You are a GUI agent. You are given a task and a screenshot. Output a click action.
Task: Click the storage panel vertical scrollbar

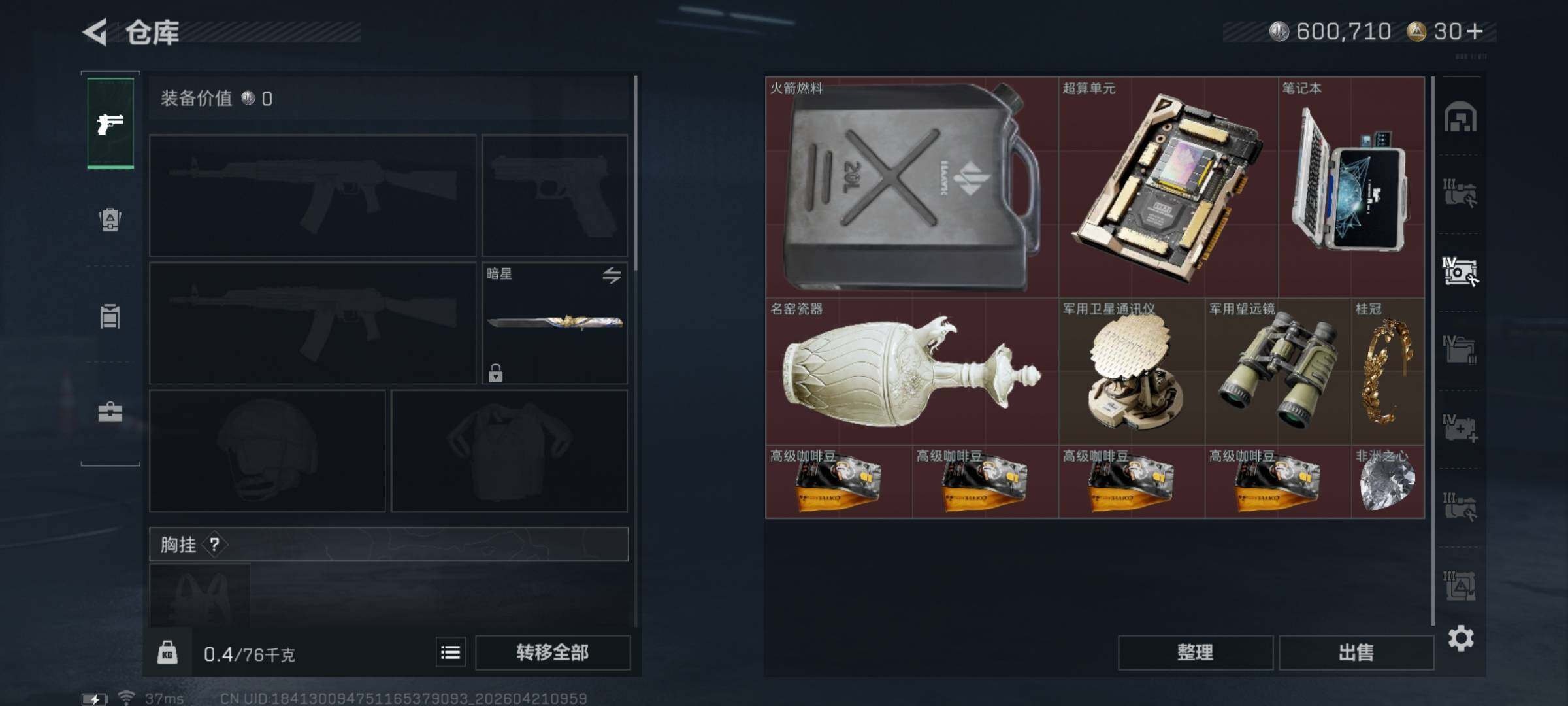[1432, 350]
